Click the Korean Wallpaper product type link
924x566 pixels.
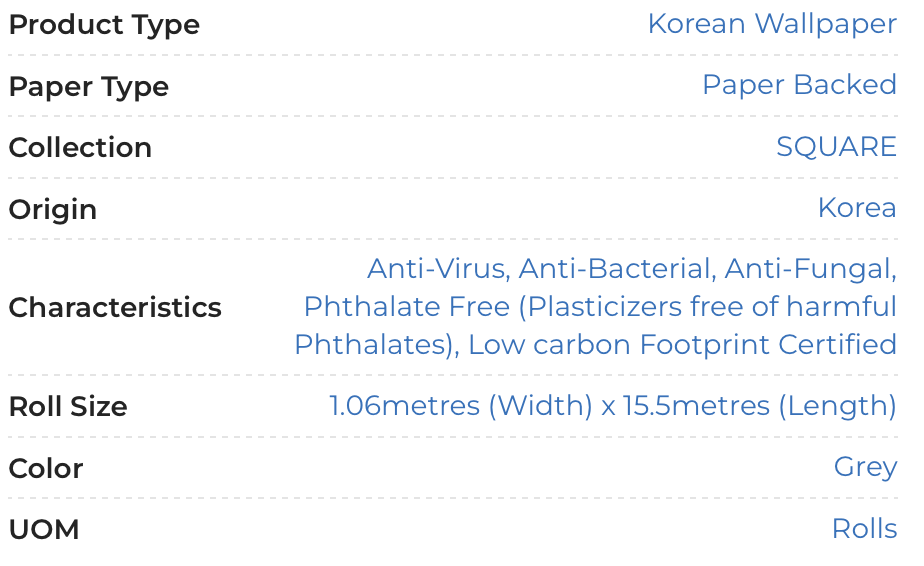771,24
